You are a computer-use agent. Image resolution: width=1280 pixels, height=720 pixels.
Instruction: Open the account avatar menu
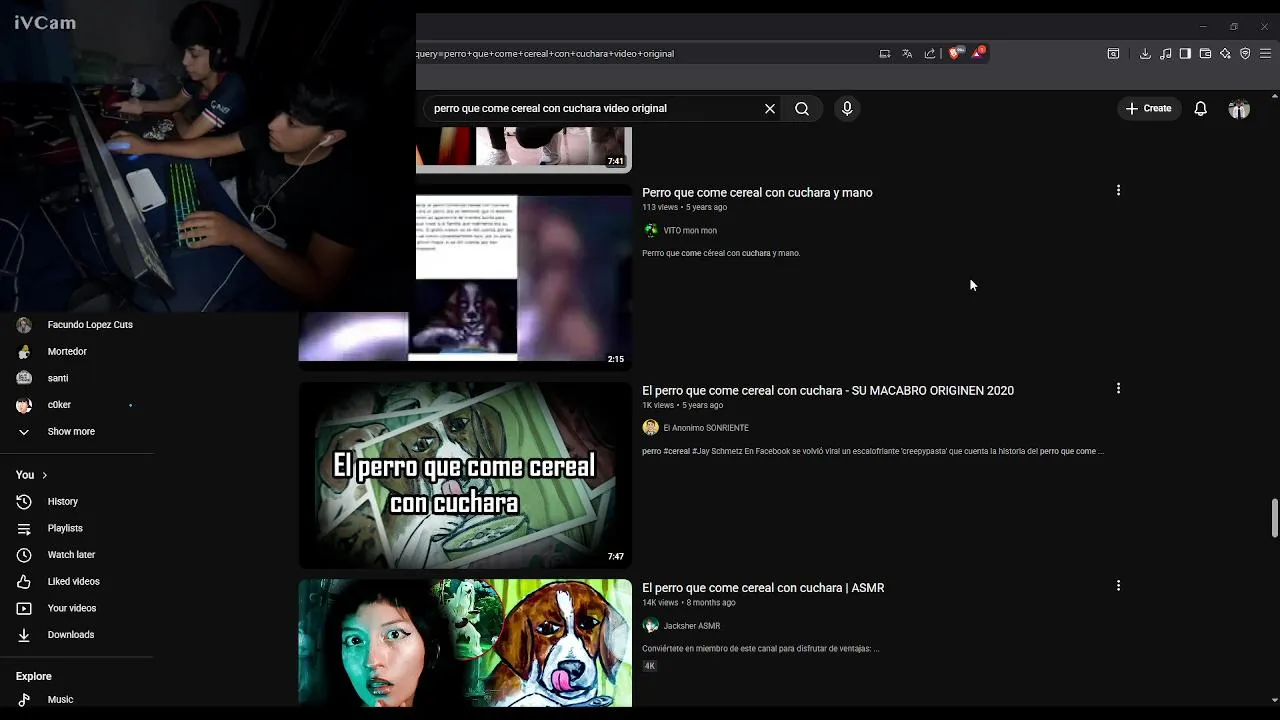point(1239,108)
